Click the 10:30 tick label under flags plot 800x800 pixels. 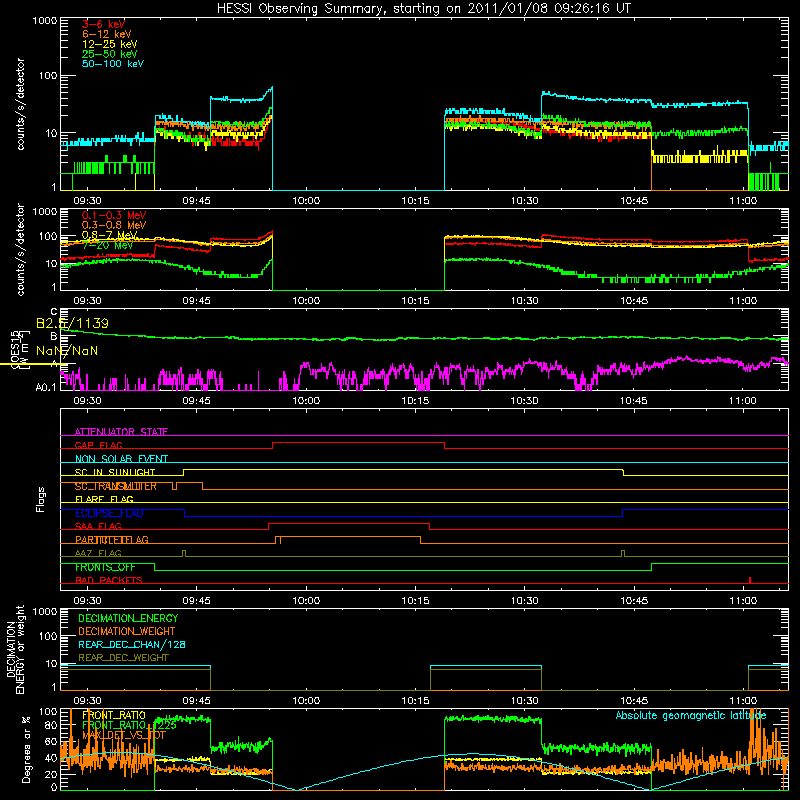(x=524, y=601)
